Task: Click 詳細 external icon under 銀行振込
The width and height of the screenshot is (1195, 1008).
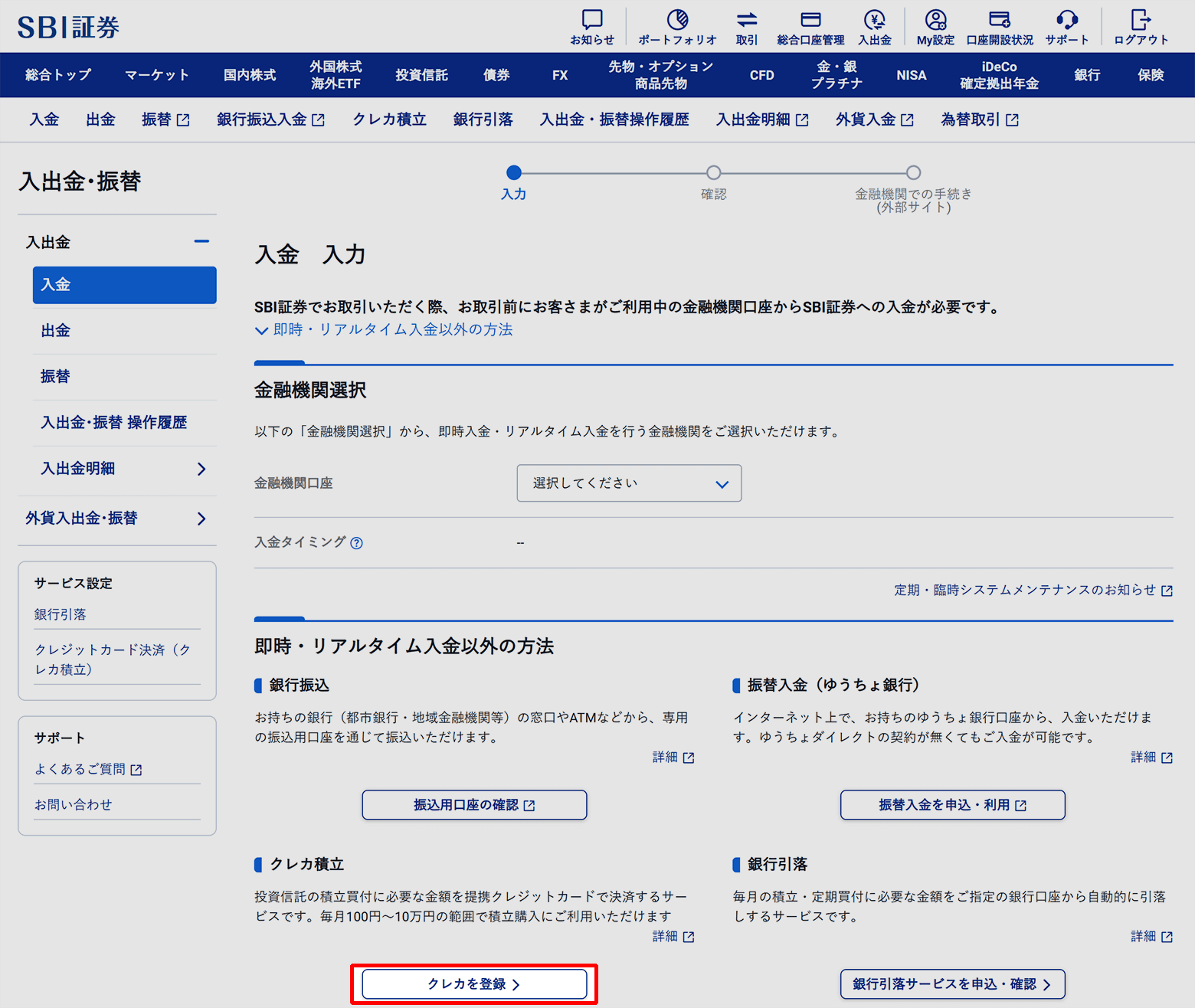Action: tap(689, 758)
